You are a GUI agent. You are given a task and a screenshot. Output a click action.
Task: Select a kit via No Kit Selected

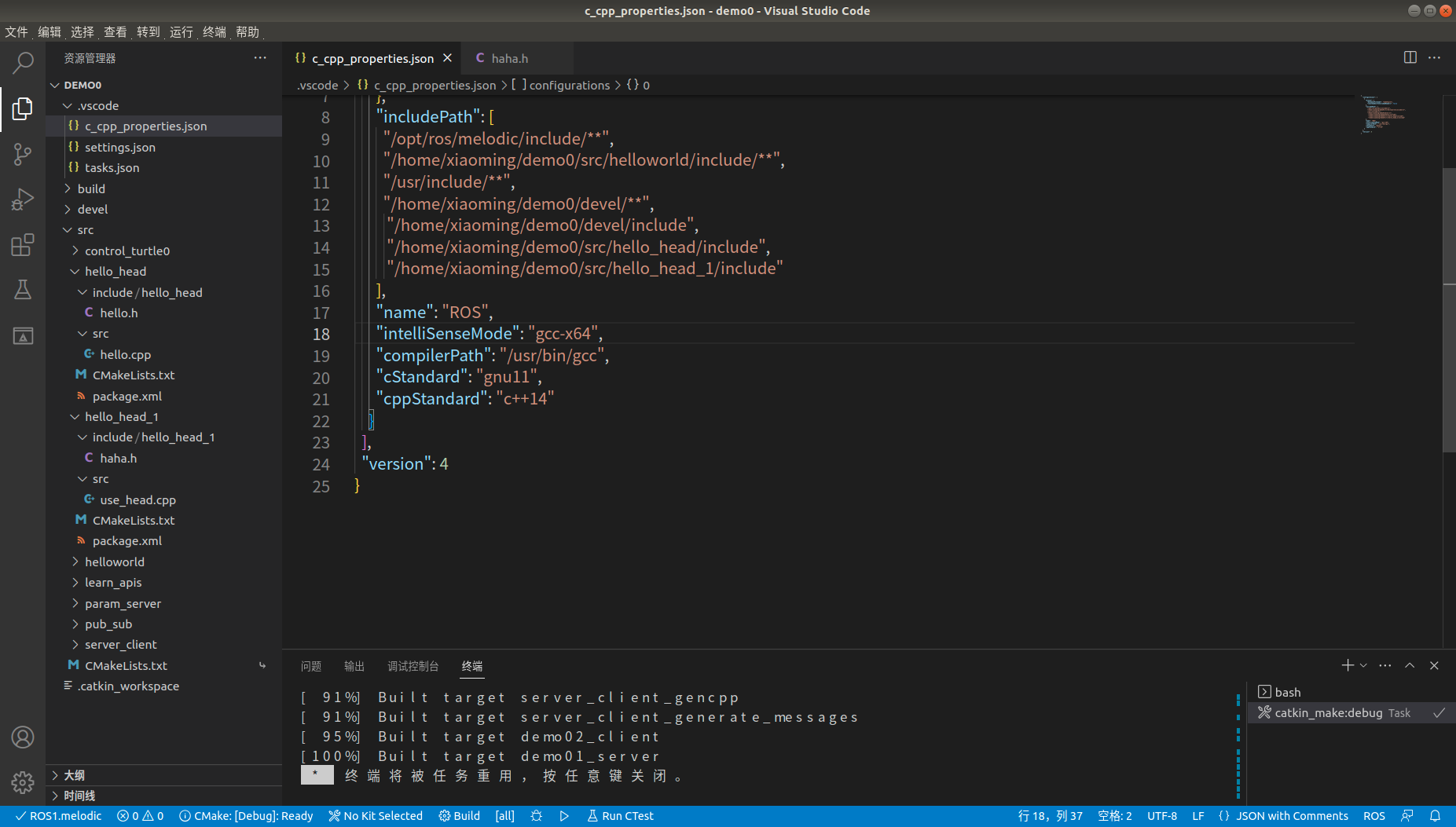376,816
